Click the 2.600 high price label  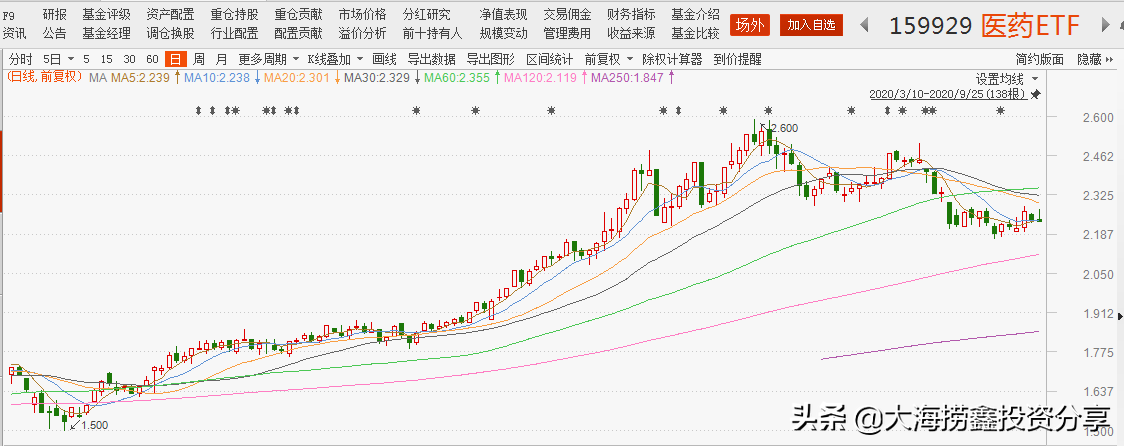(x=784, y=128)
